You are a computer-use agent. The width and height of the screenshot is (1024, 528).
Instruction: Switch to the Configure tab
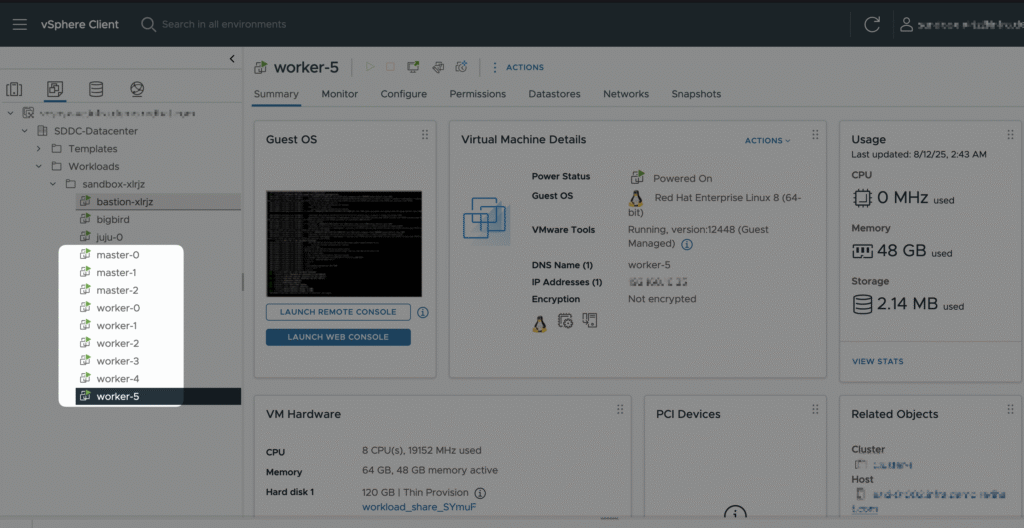[404, 94]
